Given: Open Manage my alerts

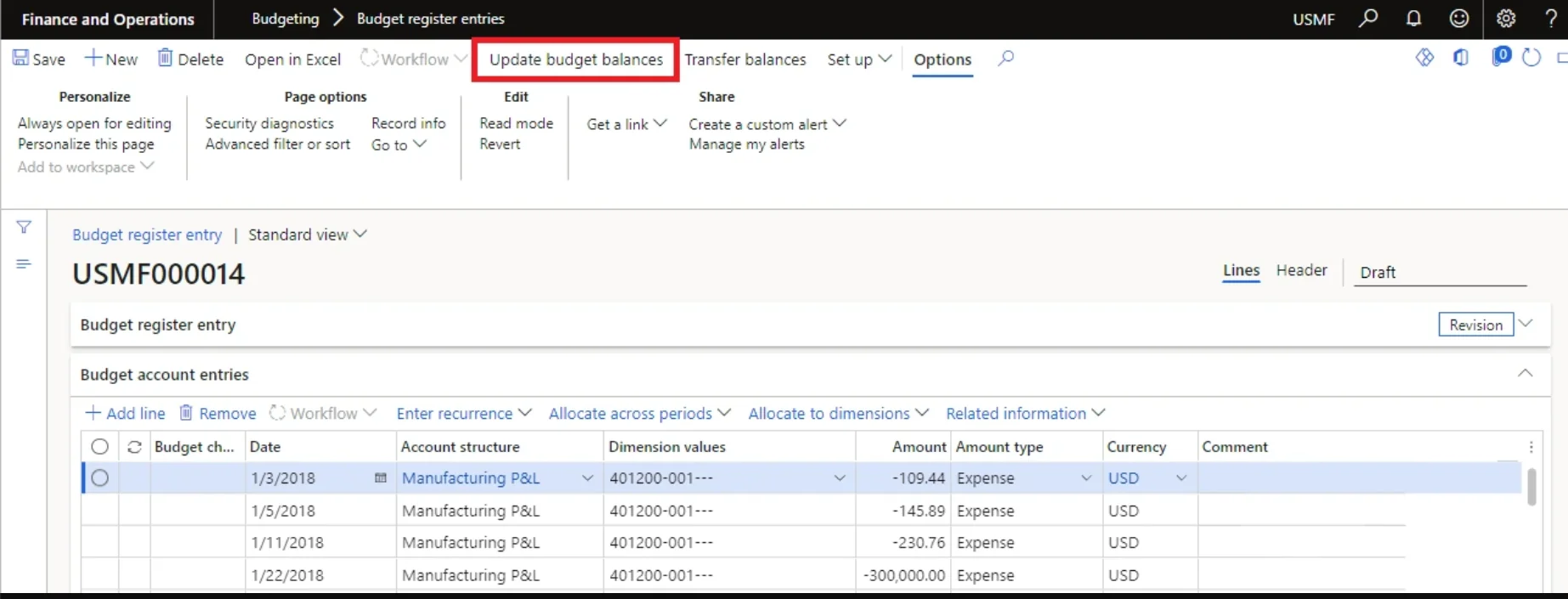Looking at the screenshot, I should 746,144.
